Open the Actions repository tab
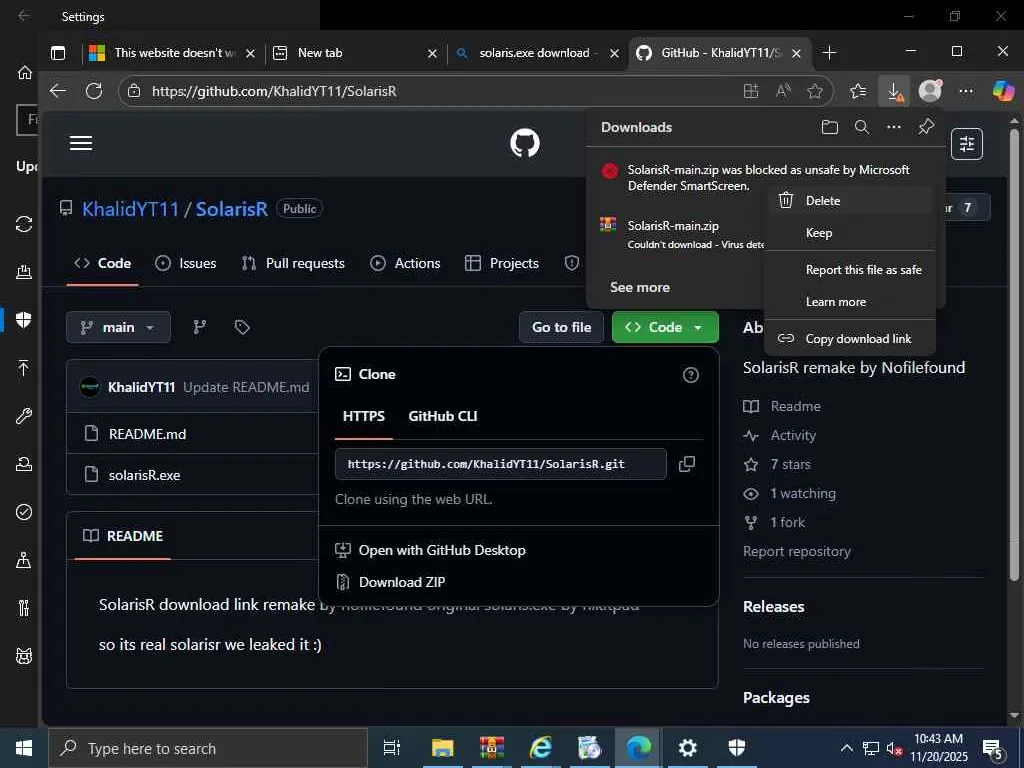The width and height of the screenshot is (1024, 768). (x=405, y=263)
